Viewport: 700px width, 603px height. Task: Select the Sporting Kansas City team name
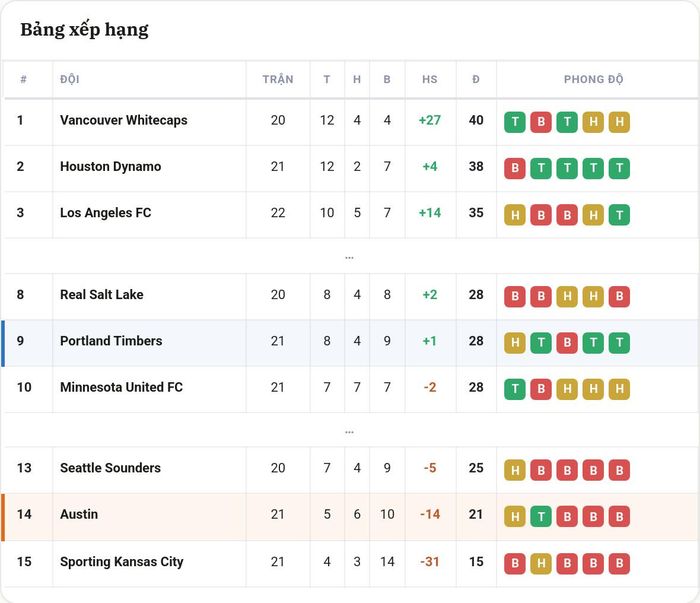coord(121,561)
